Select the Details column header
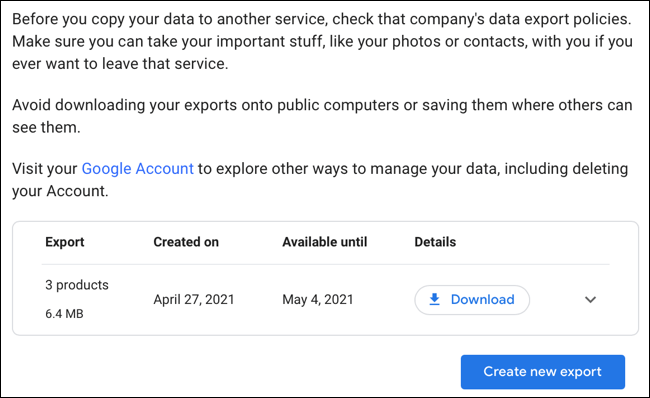The width and height of the screenshot is (650, 398). (435, 242)
